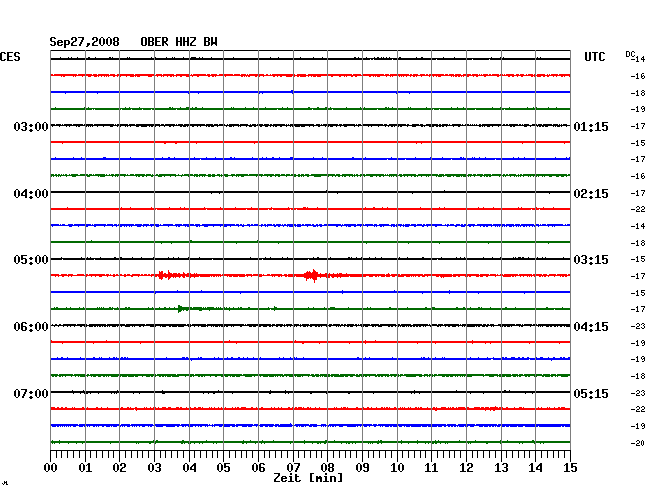
Task: Click the station label OBER HHZ BW
Action: click(x=179, y=42)
